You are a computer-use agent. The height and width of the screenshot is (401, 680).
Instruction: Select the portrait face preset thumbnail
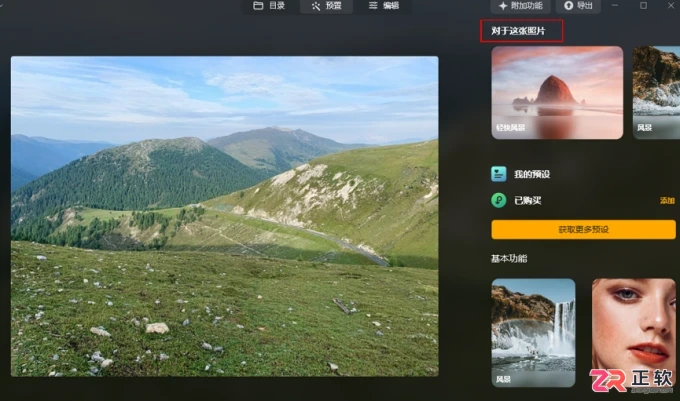(634, 333)
